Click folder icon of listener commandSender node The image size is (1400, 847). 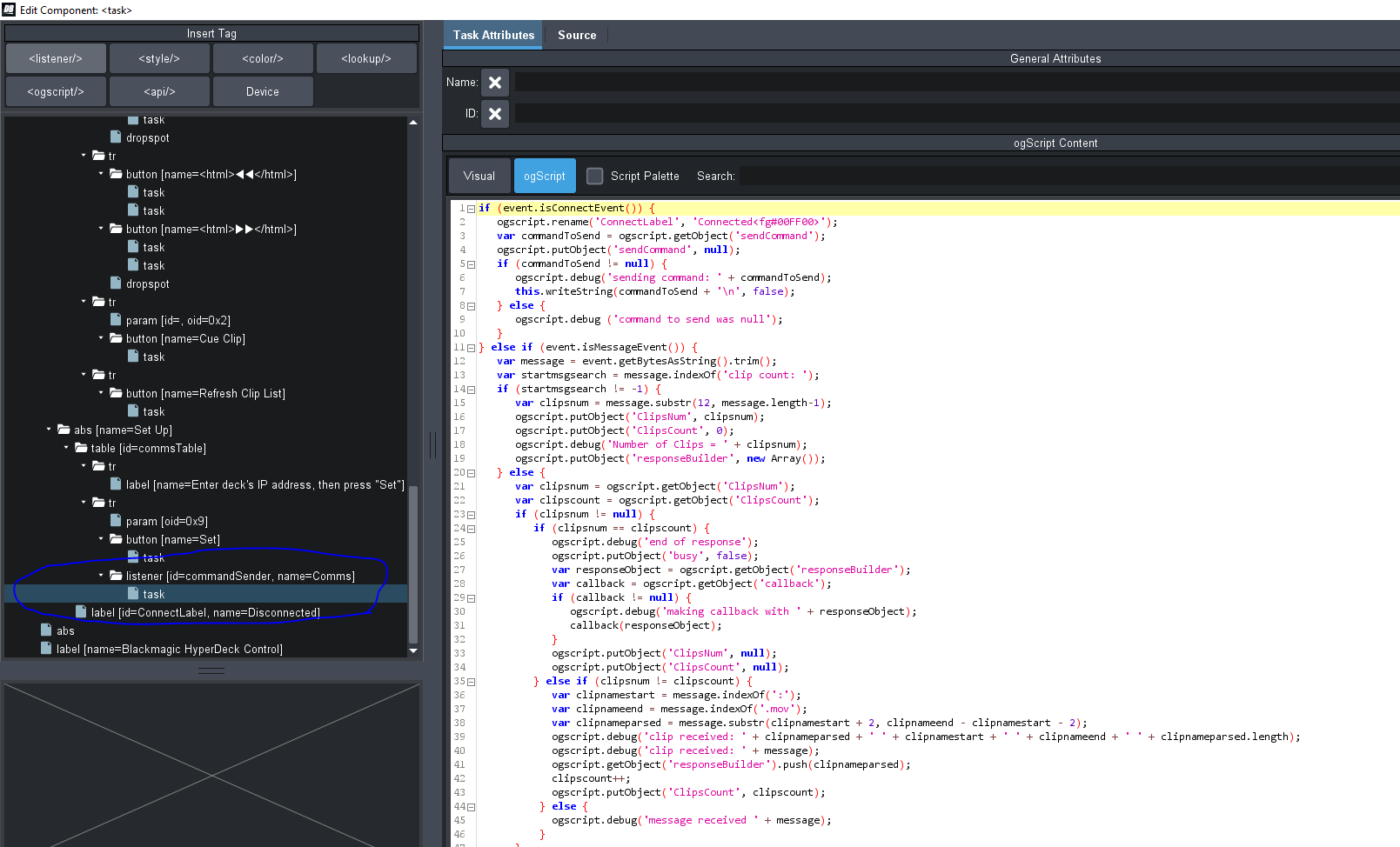(116, 576)
